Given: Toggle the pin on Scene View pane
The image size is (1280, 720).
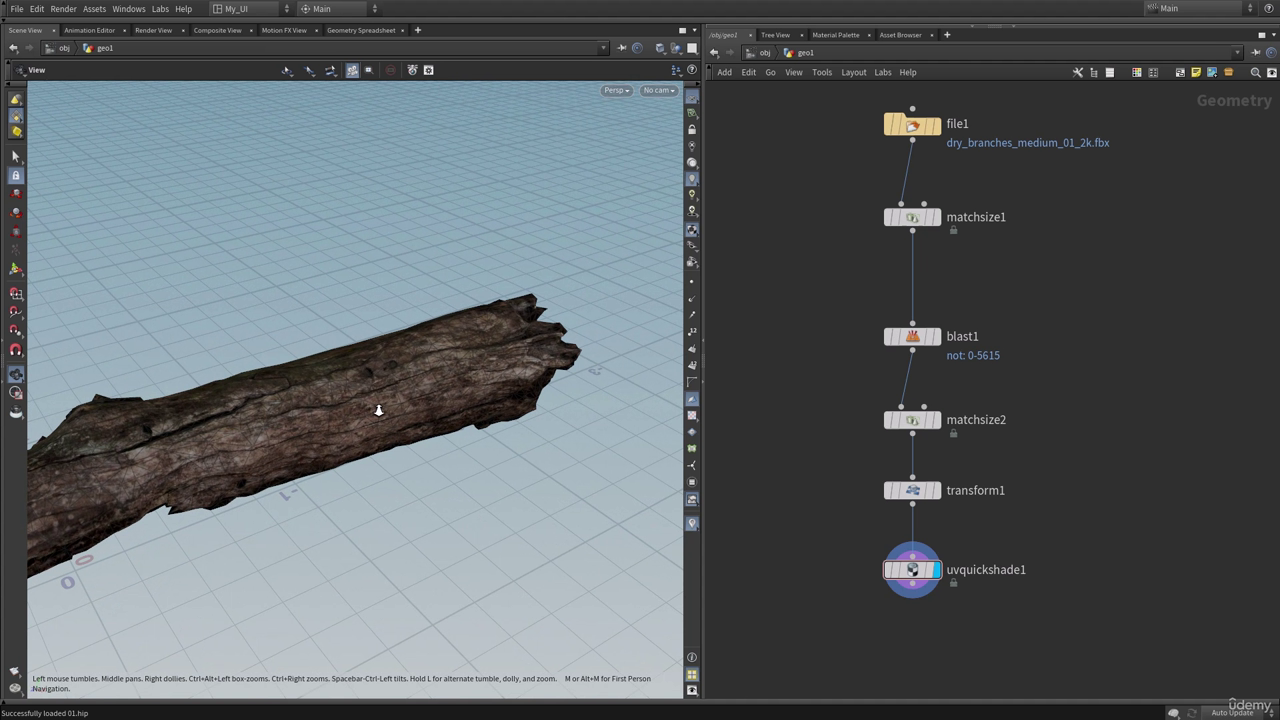Looking at the screenshot, I should tap(621, 48).
